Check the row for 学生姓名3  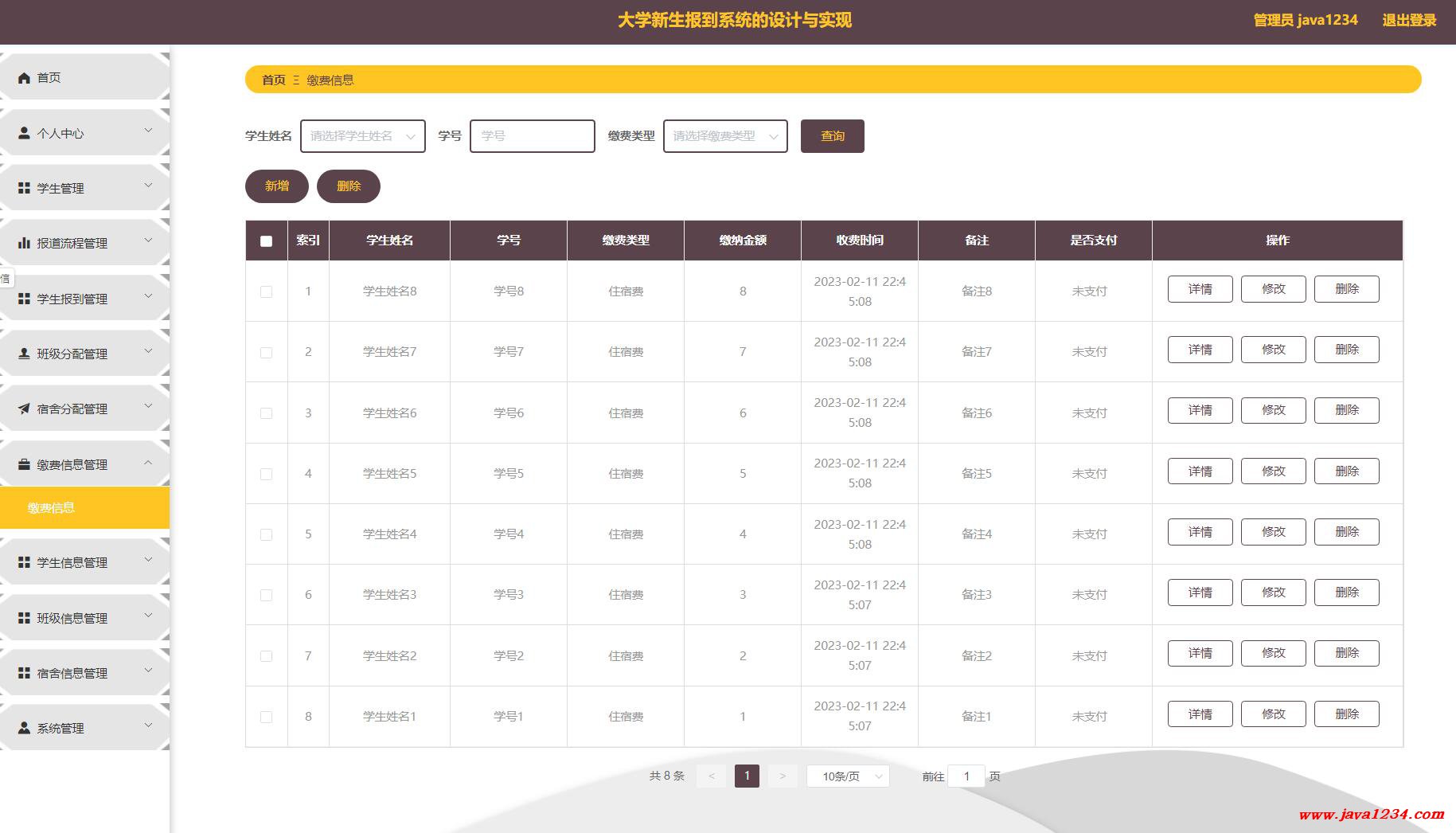coord(266,595)
